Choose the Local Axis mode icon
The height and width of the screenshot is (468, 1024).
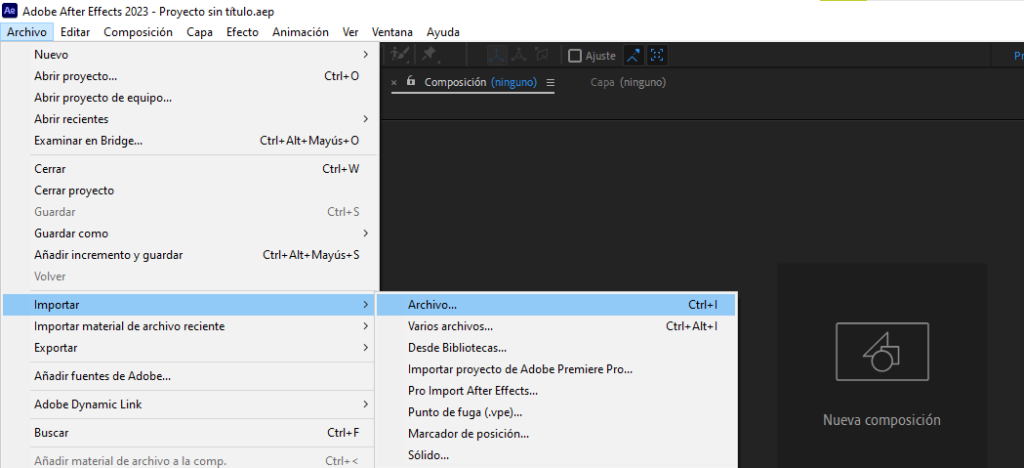coord(498,55)
